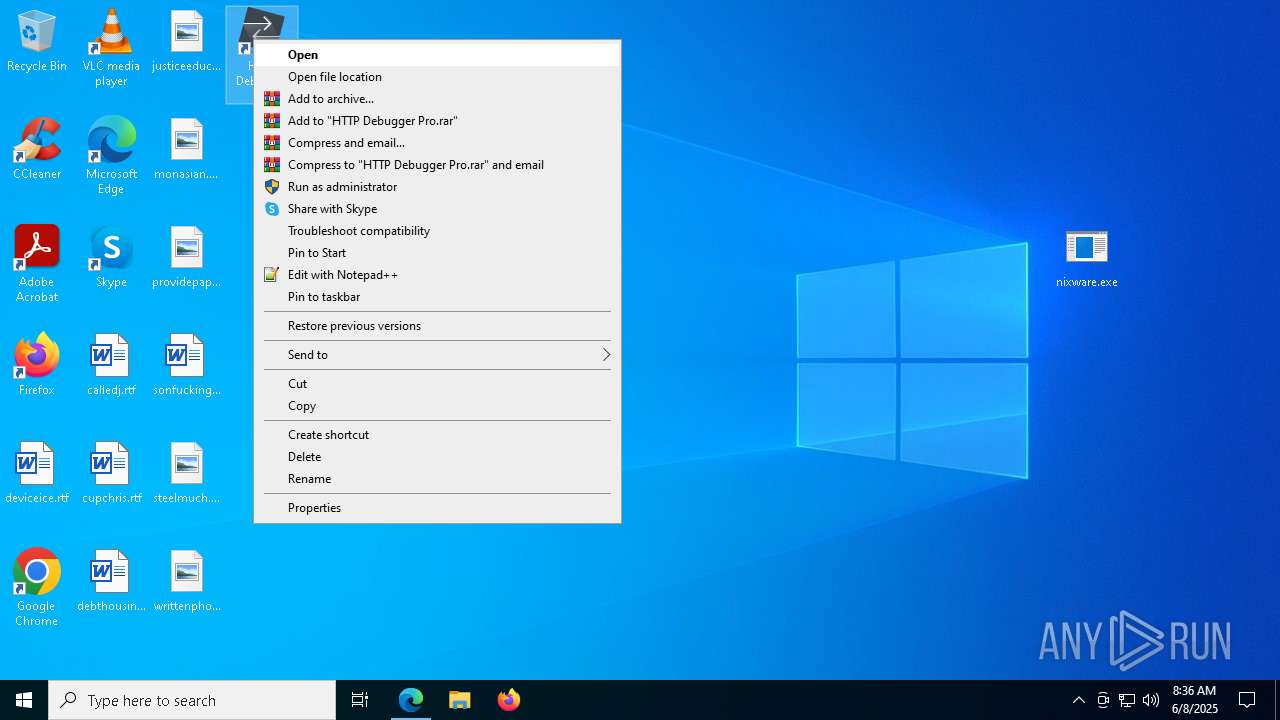Open the Recycle Bin desktop icon

click(x=37, y=42)
